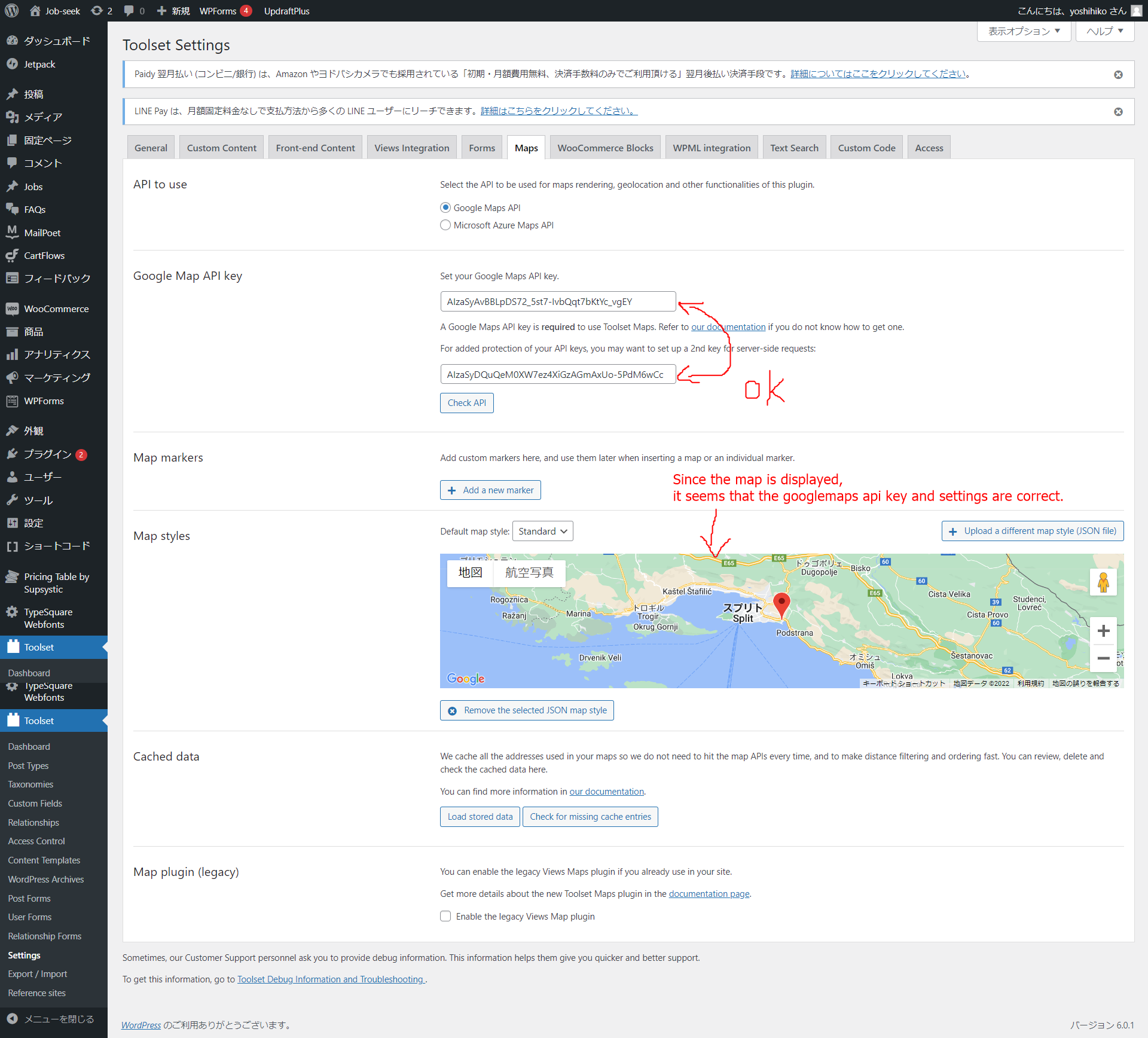The width and height of the screenshot is (1148, 1038).
Task: Switch to the WooCommerce Blocks tab
Action: (x=605, y=148)
